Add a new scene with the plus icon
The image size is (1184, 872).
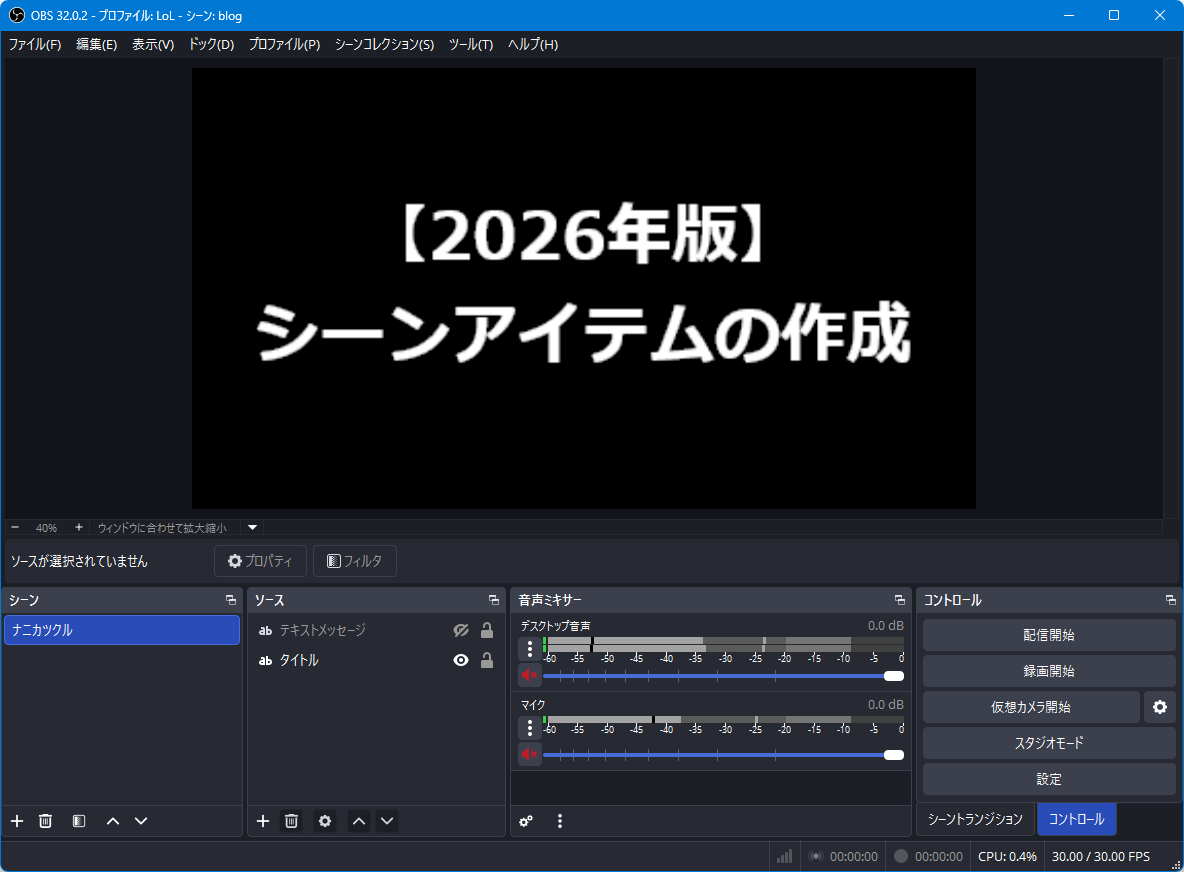point(17,821)
